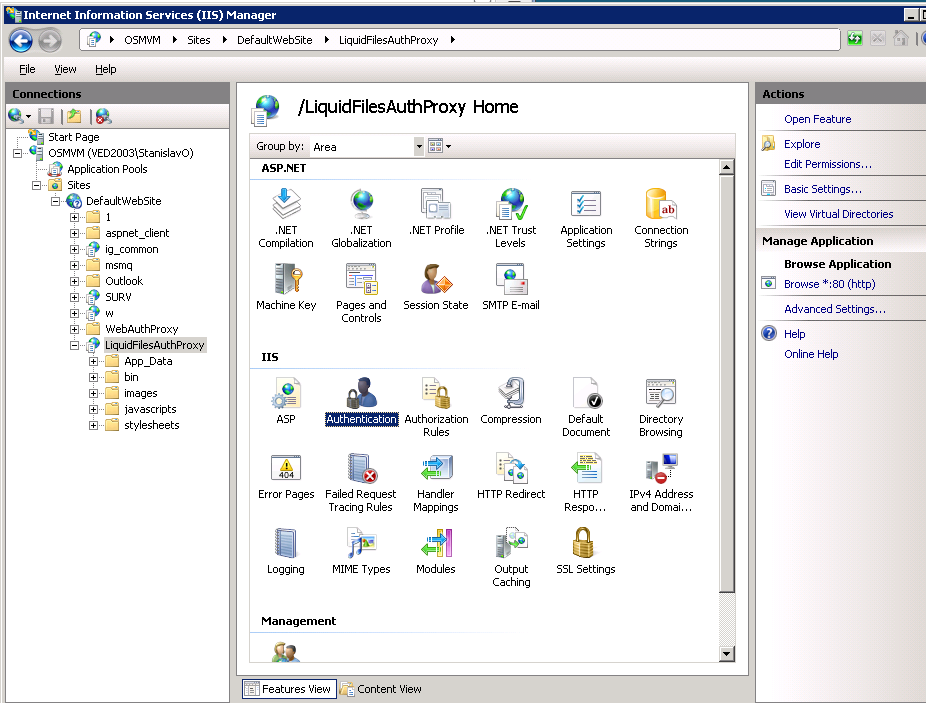Open the View menu
Viewport: 926px width, 703px height.
pos(65,69)
